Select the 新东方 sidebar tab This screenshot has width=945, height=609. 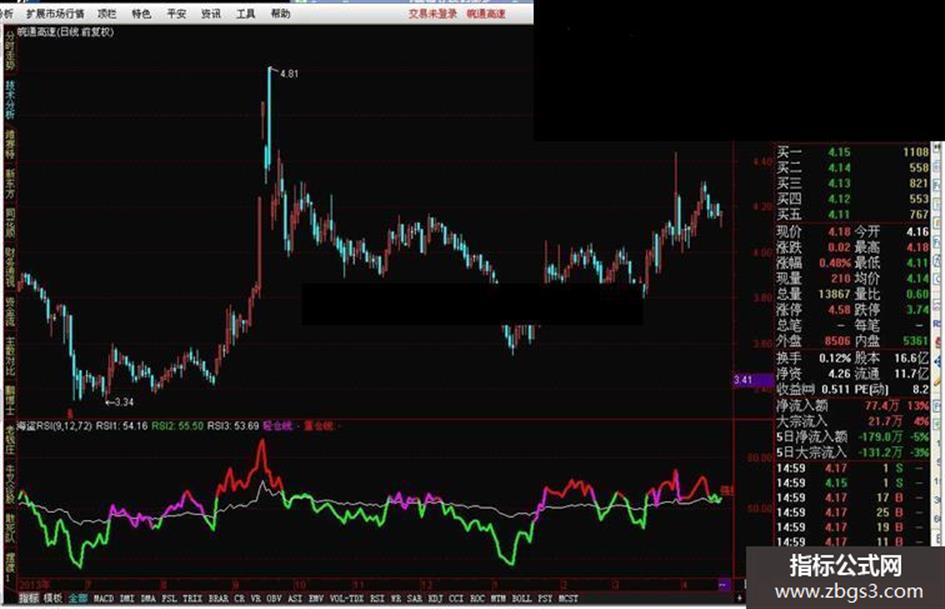(10, 183)
